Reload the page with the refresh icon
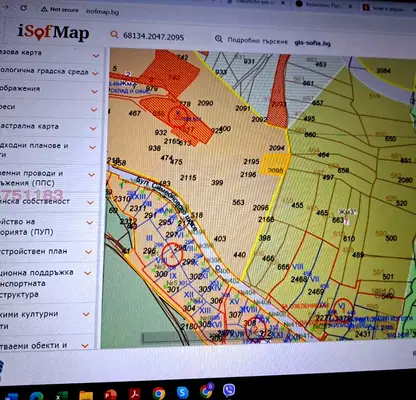 coord(23,7)
